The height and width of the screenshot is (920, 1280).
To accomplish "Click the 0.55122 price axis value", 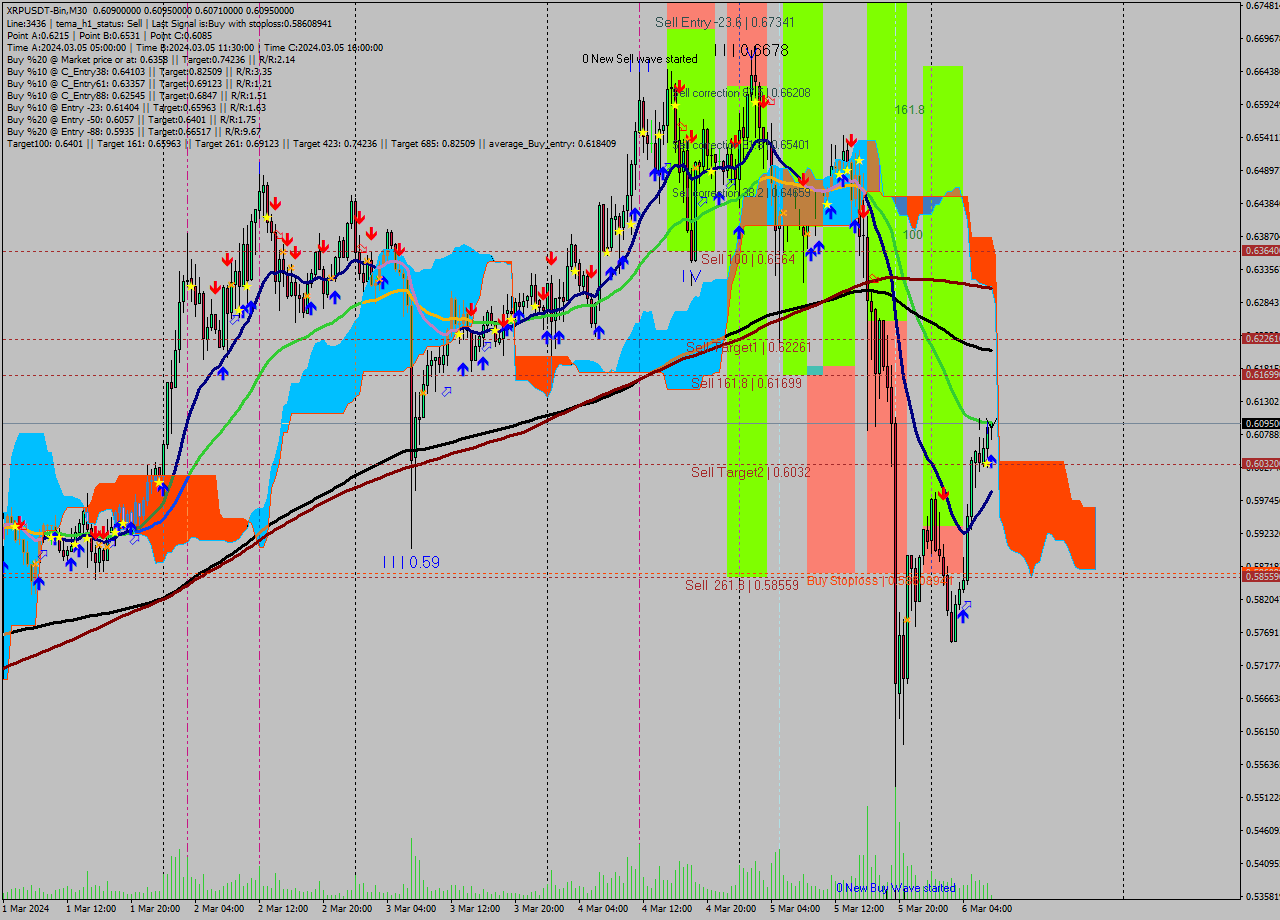I will pos(1262,797).
